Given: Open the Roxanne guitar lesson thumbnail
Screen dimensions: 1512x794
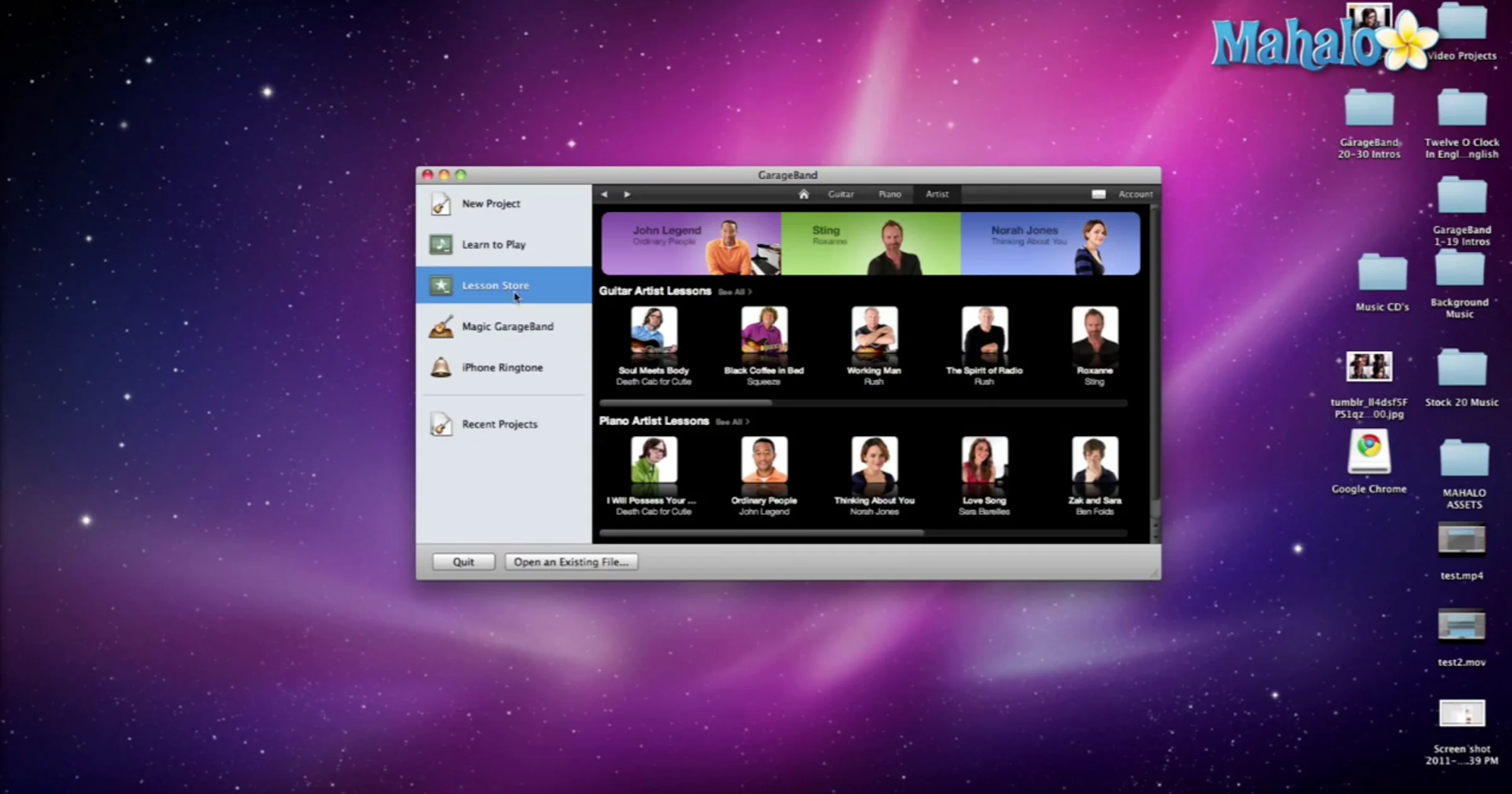Looking at the screenshot, I should pos(1095,330).
